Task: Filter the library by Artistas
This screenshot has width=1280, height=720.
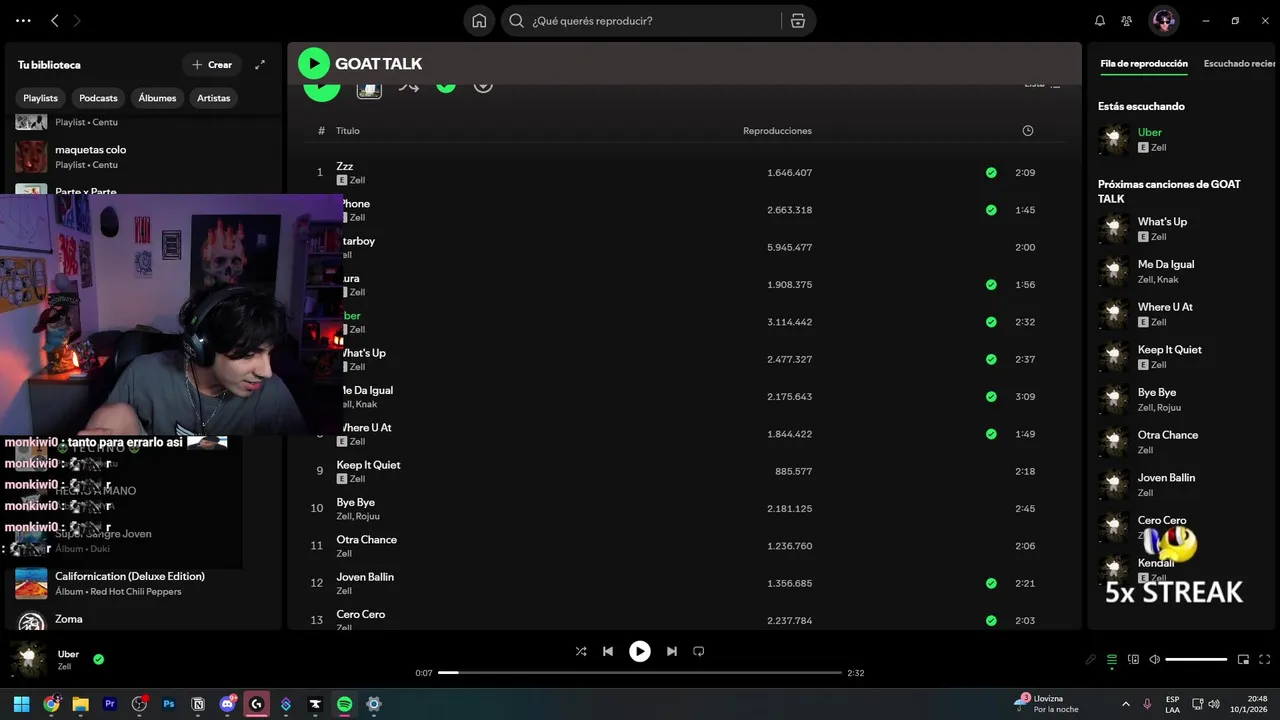Action: pos(214,98)
